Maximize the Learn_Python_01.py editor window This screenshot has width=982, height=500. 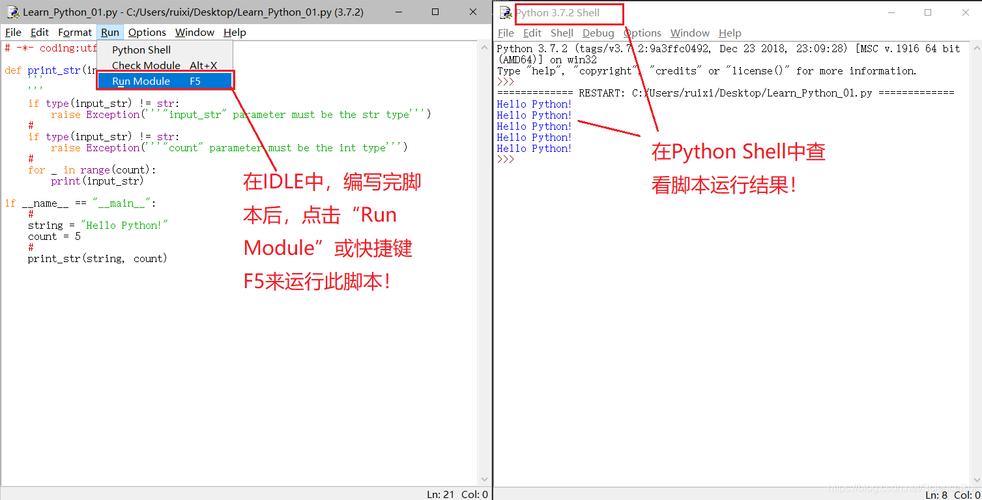coord(435,12)
